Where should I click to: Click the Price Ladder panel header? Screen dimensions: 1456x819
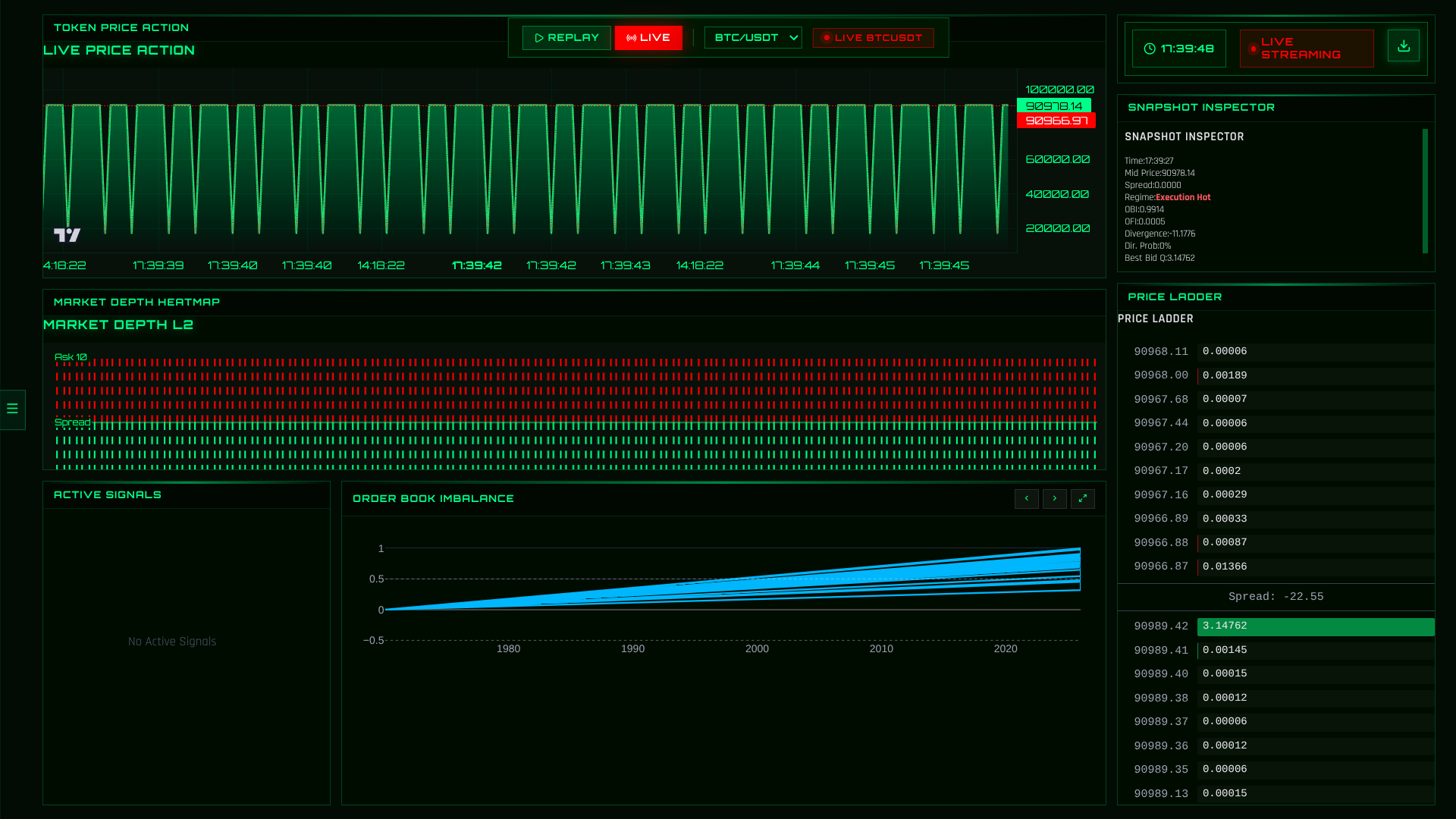click(x=1174, y=297)
